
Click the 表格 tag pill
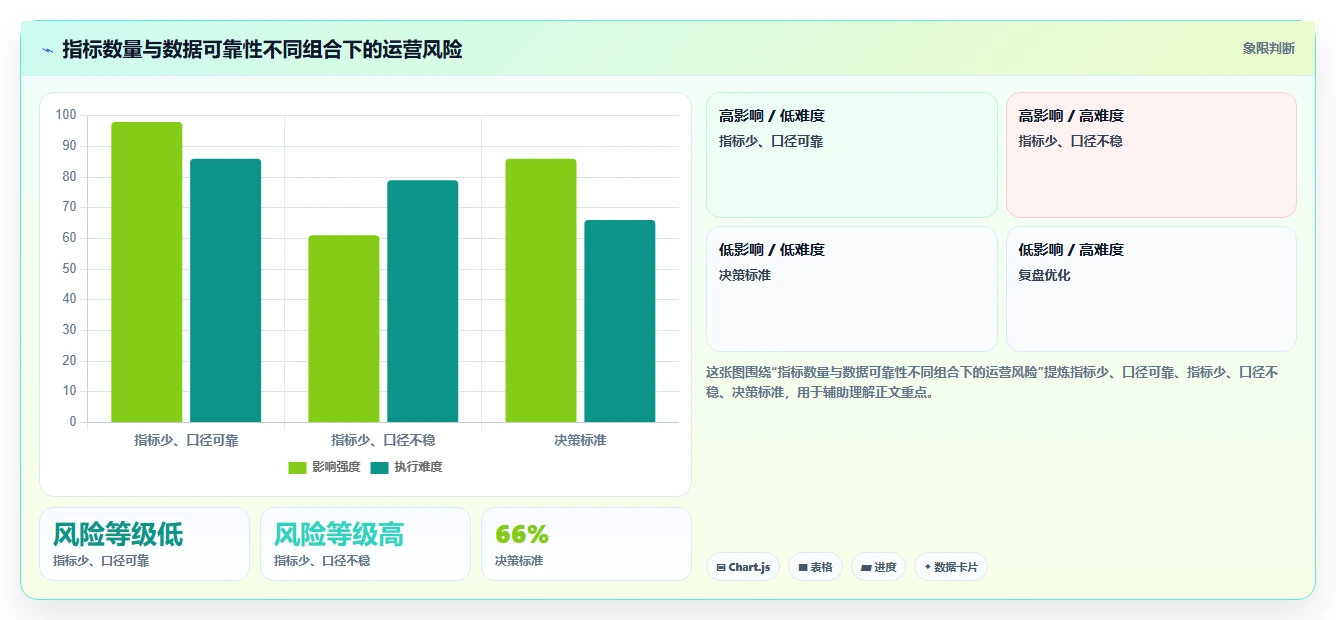[815, 567]
